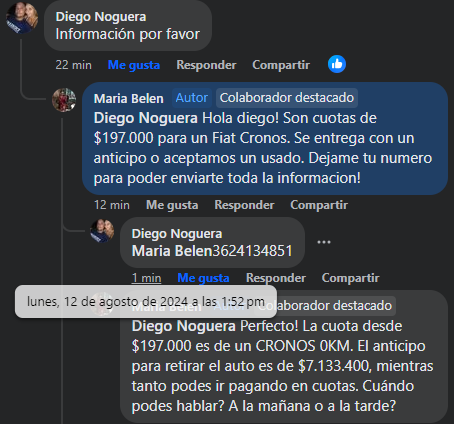Click Diego Noguera mention in 'Perfecto!' reply

pyautogui.click(x=184, y=326)
